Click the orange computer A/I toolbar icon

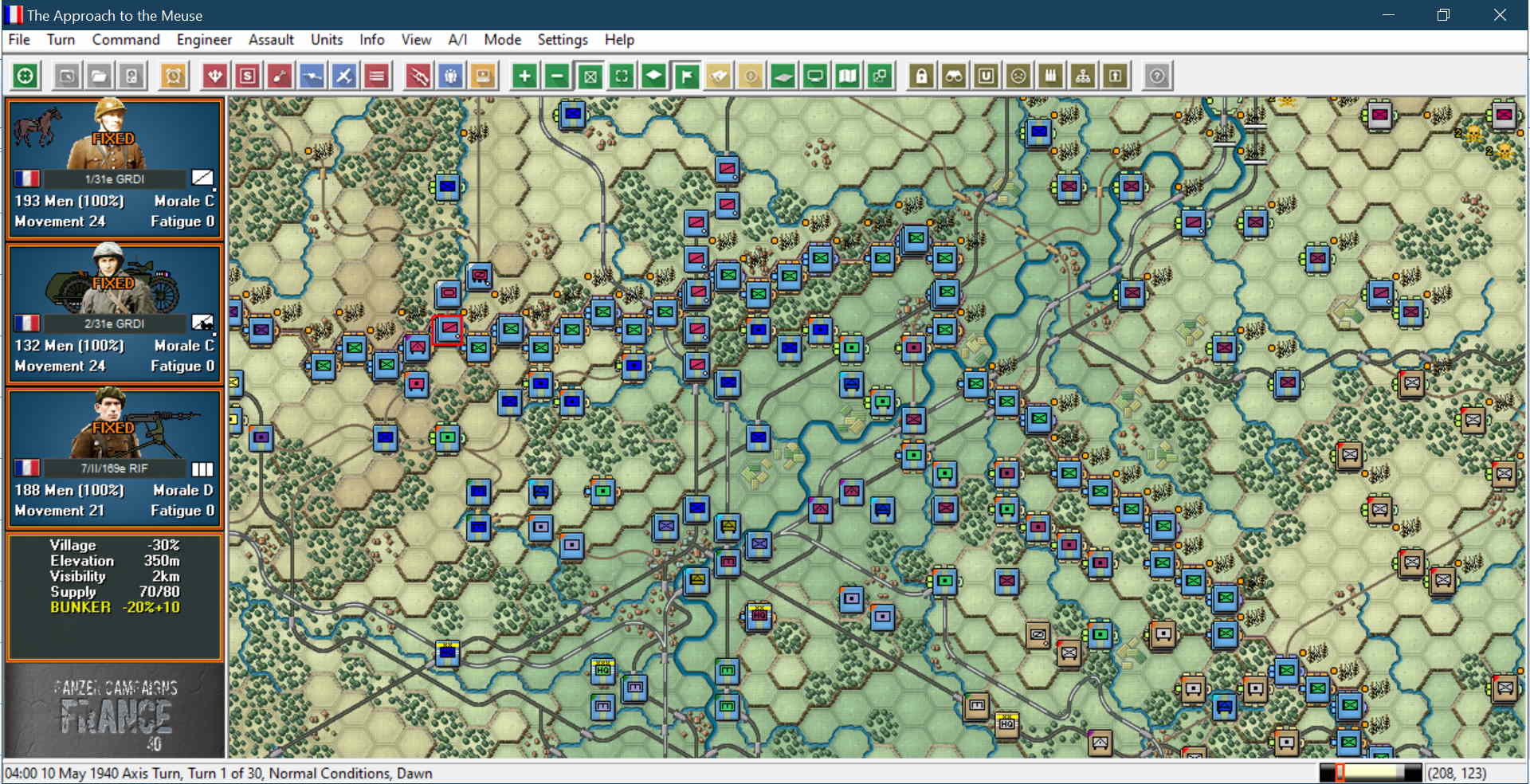pyautogui.click(x=483, y=76)
